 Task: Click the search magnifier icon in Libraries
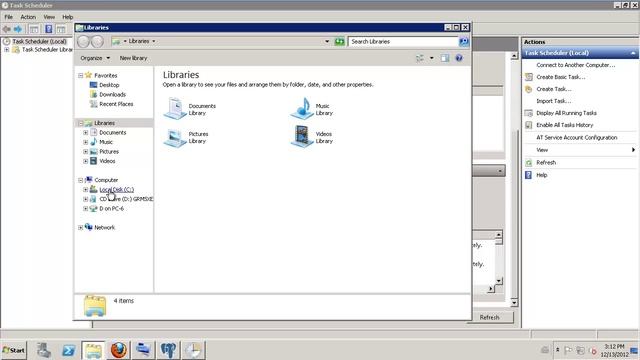coord(464,42)
